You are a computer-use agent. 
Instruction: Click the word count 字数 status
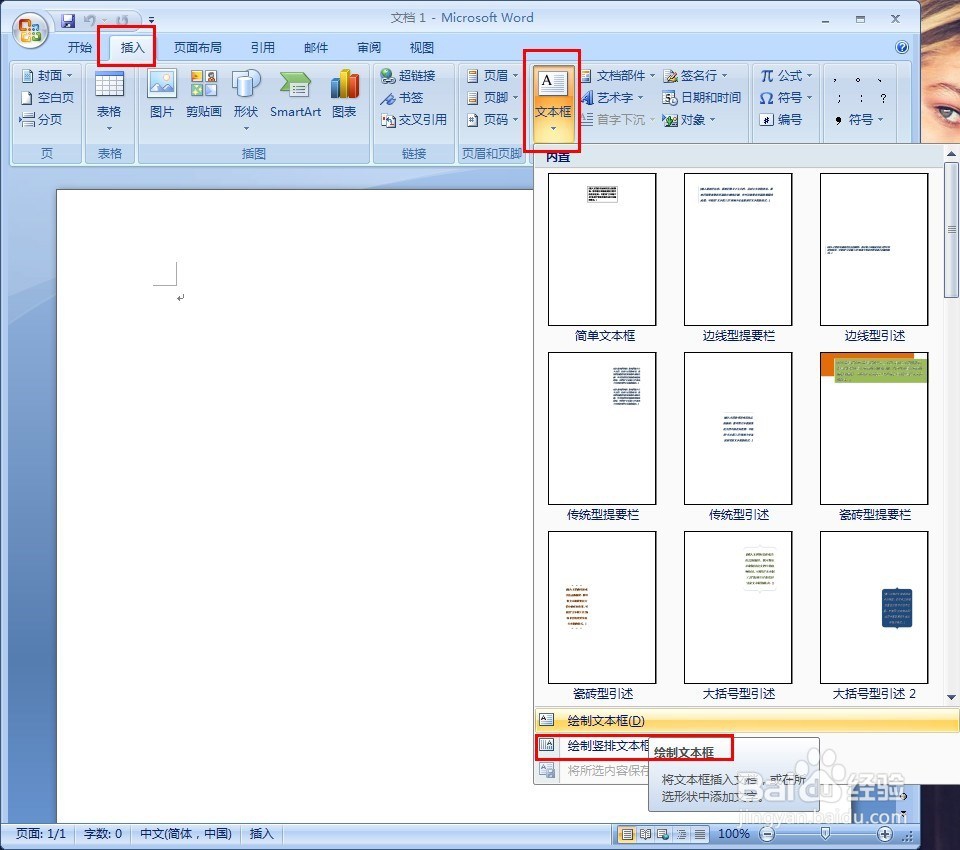click(103, 834)
